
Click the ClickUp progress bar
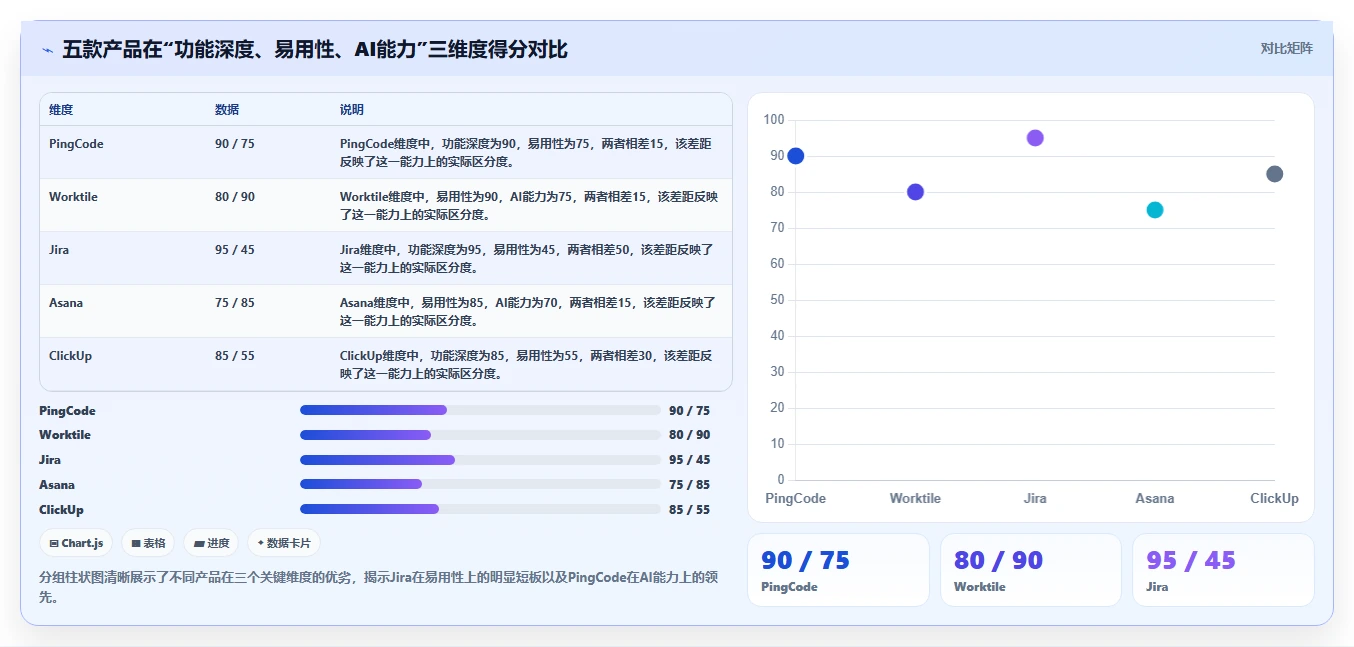point(480,509)
